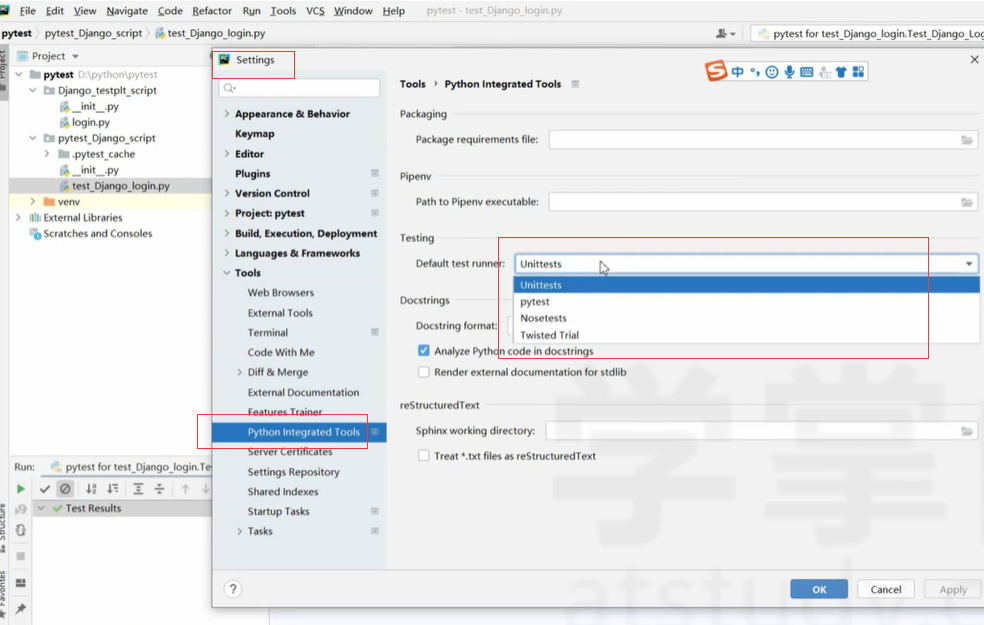
Task: Toggle show ignored tests icon
Action: [x=65, y=489]
